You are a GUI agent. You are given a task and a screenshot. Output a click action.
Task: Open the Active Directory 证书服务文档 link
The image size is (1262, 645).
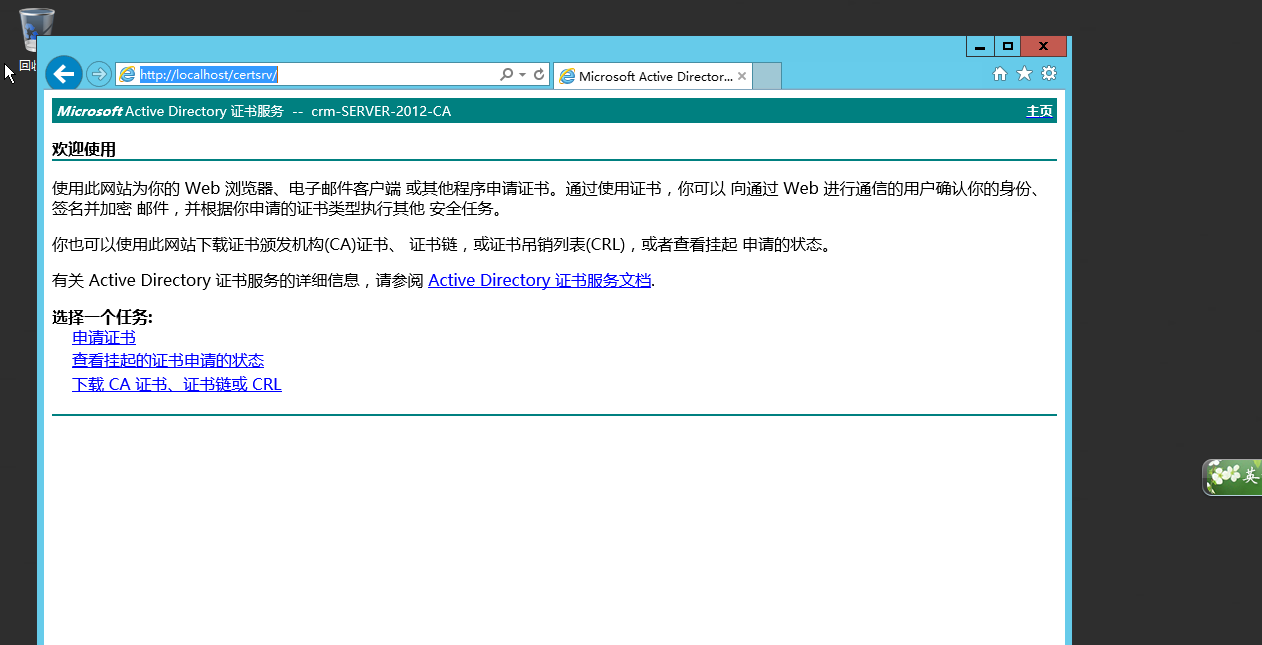539,280
